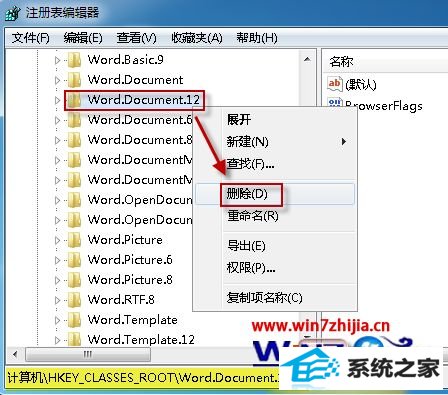Screen dimensions: 448x395
Task: Click the Word.Document.8 folder icon
Action: (74, 140)
